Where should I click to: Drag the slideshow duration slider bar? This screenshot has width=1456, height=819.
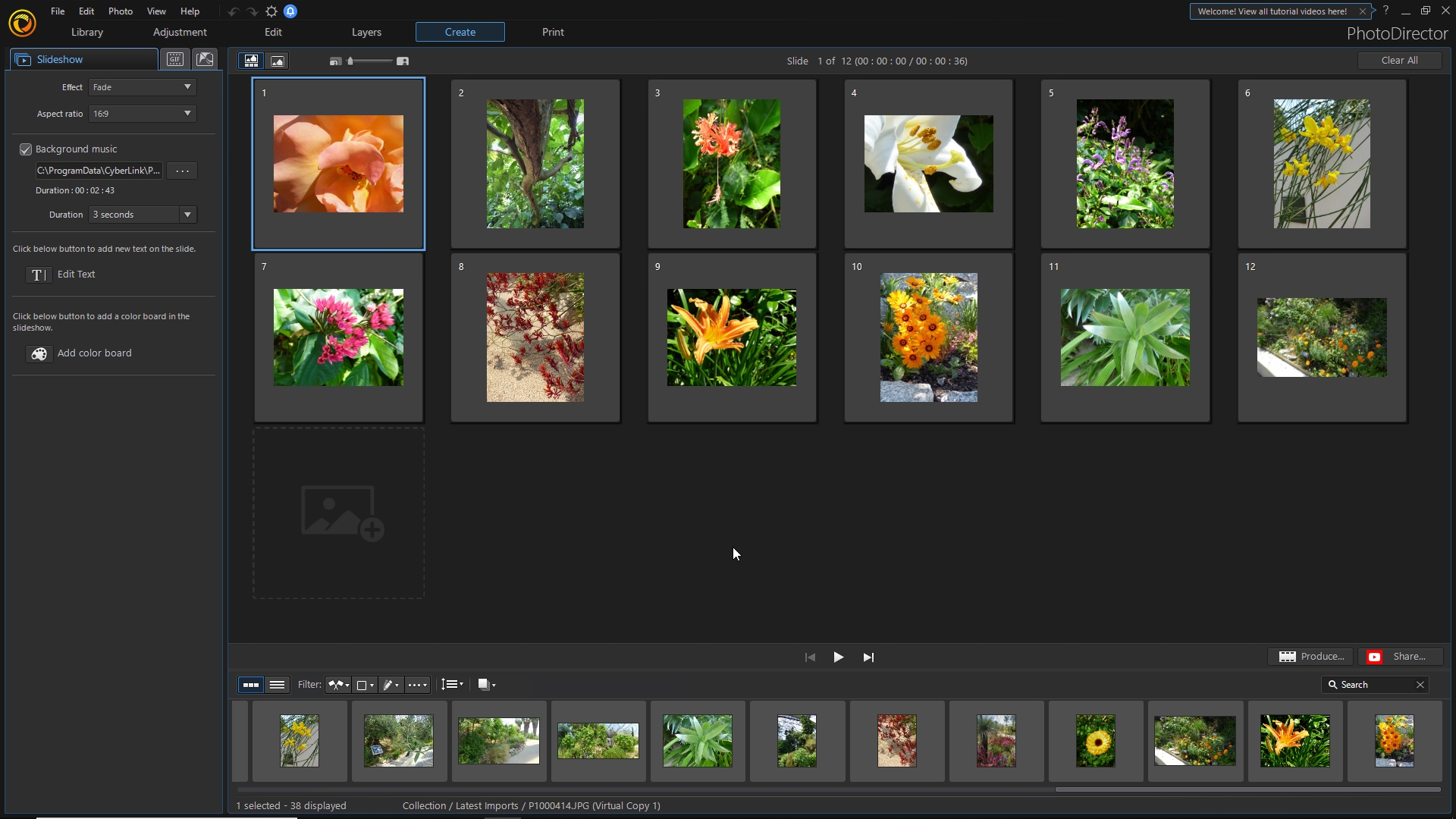[x=351, y=61]
